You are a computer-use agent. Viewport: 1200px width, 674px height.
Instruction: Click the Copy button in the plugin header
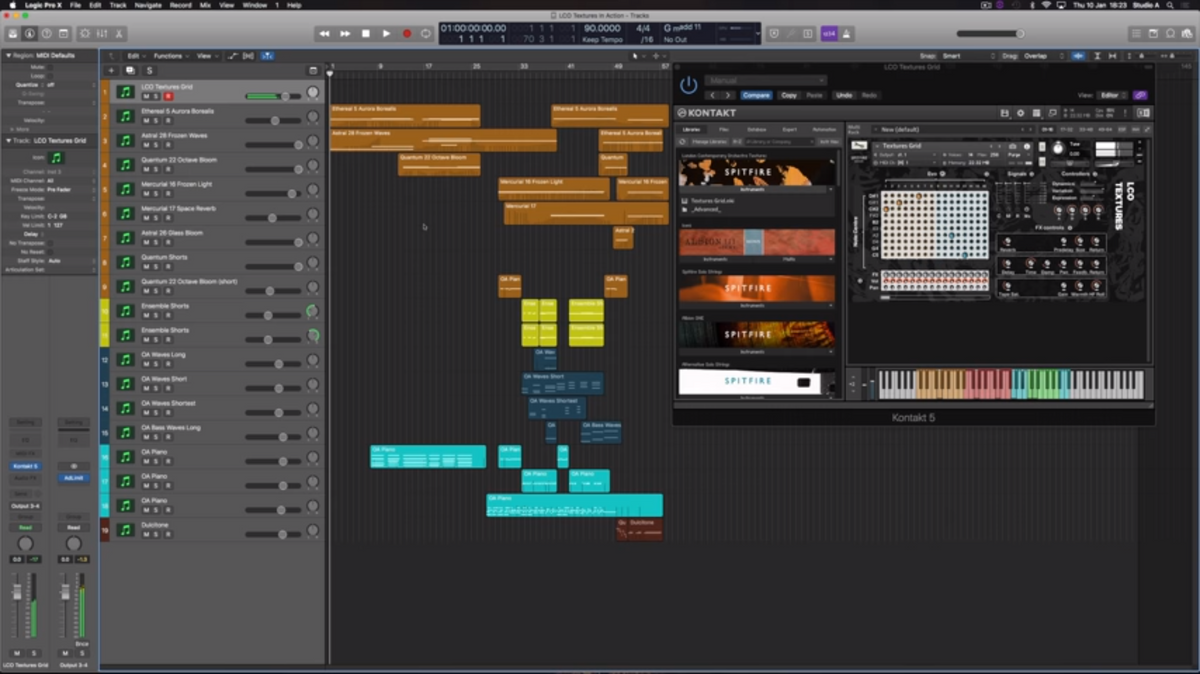[789, 95]
